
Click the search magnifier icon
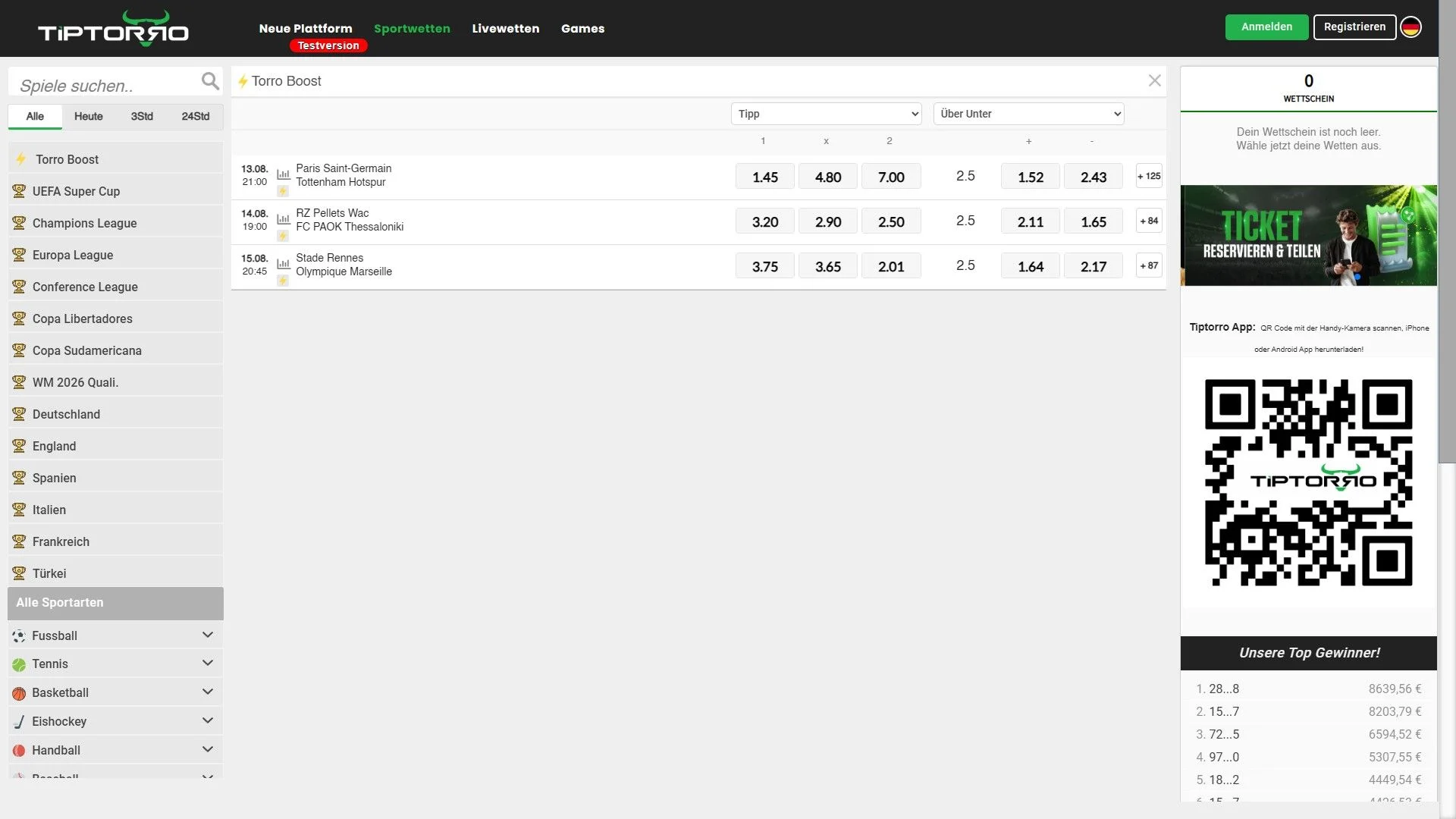pos(210,81)
